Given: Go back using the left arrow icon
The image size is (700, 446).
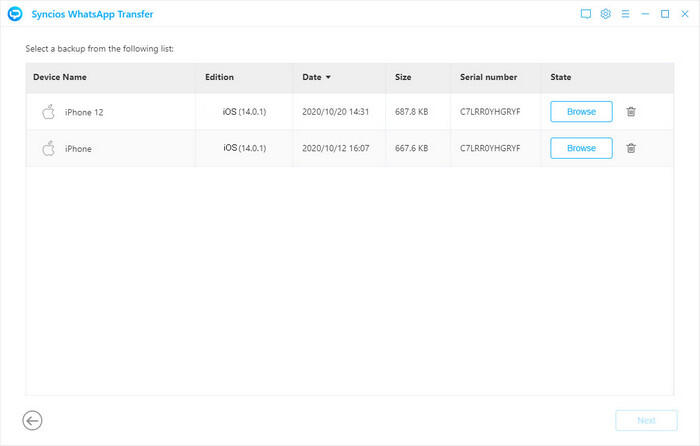Looking at the screenshot, I should click(x=32, y=421).
